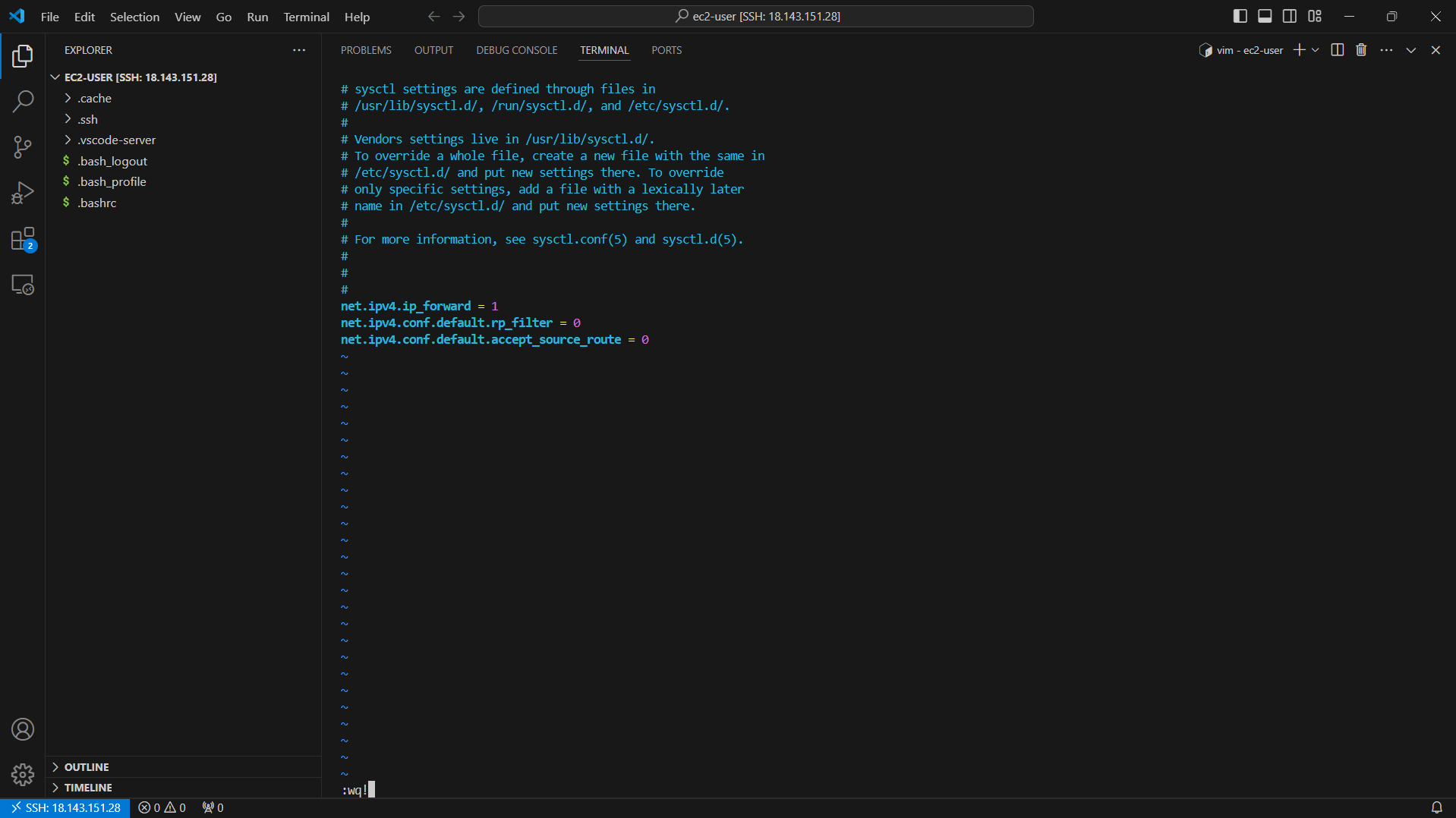
Task: Open Remote Explorer view
Action: pos(23,285)
